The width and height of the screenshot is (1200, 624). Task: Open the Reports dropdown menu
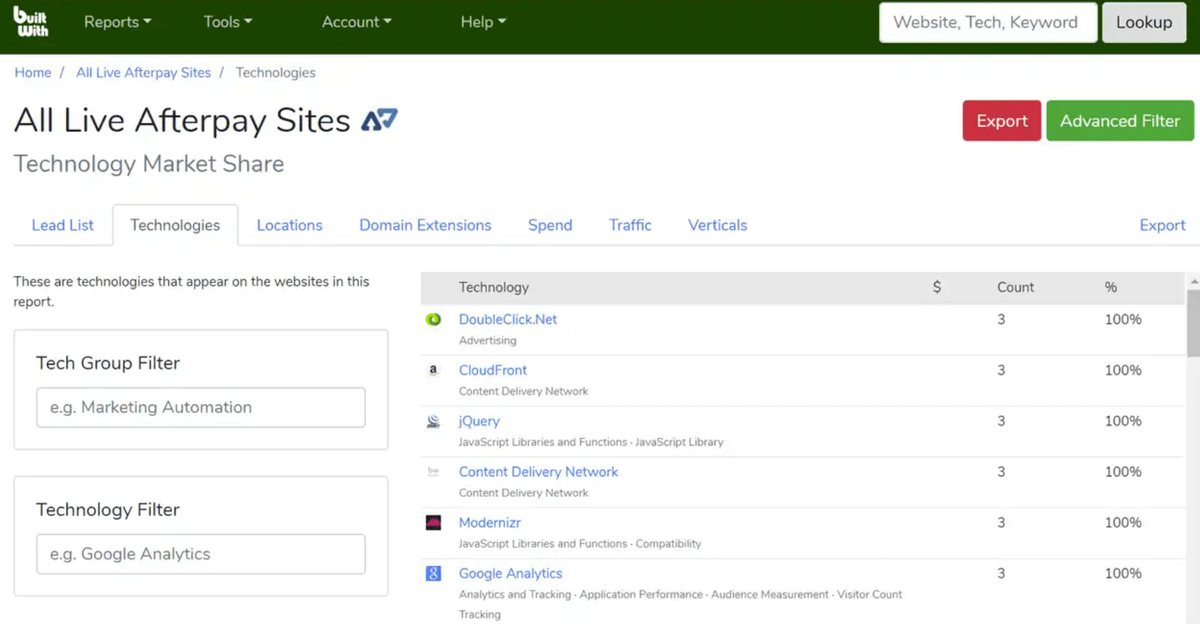(117, 22)
